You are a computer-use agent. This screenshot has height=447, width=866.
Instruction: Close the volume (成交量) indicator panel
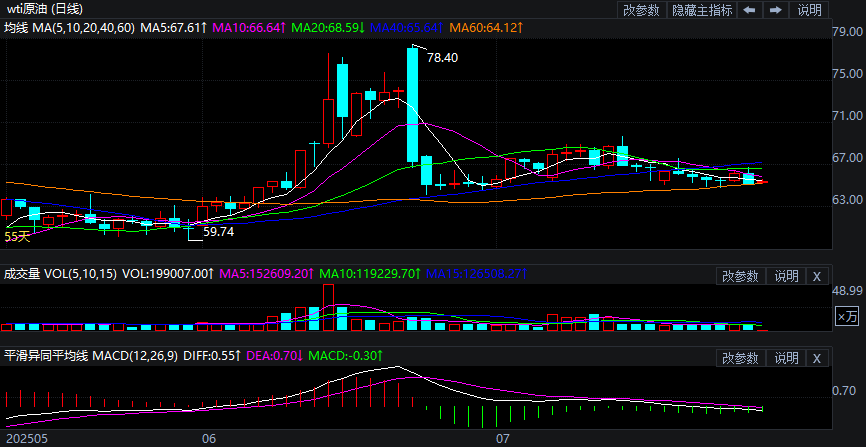click(x=816, y=276)
